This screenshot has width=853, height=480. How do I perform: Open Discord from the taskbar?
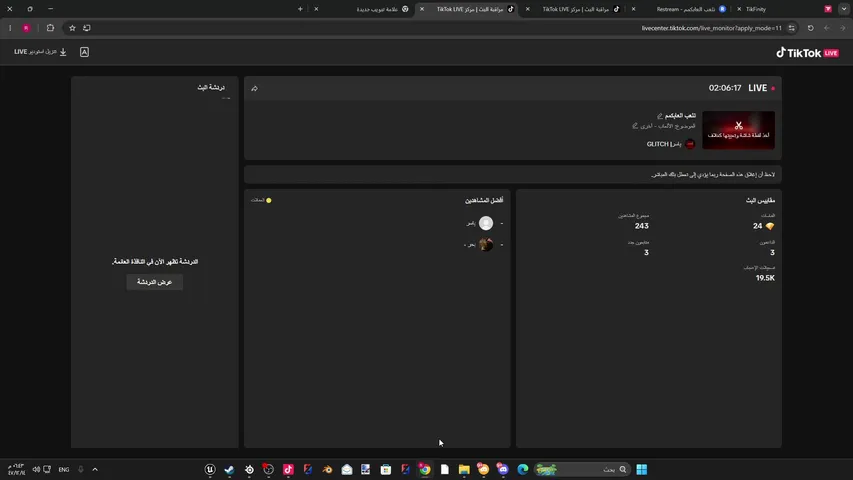click(x=503, y=469)
